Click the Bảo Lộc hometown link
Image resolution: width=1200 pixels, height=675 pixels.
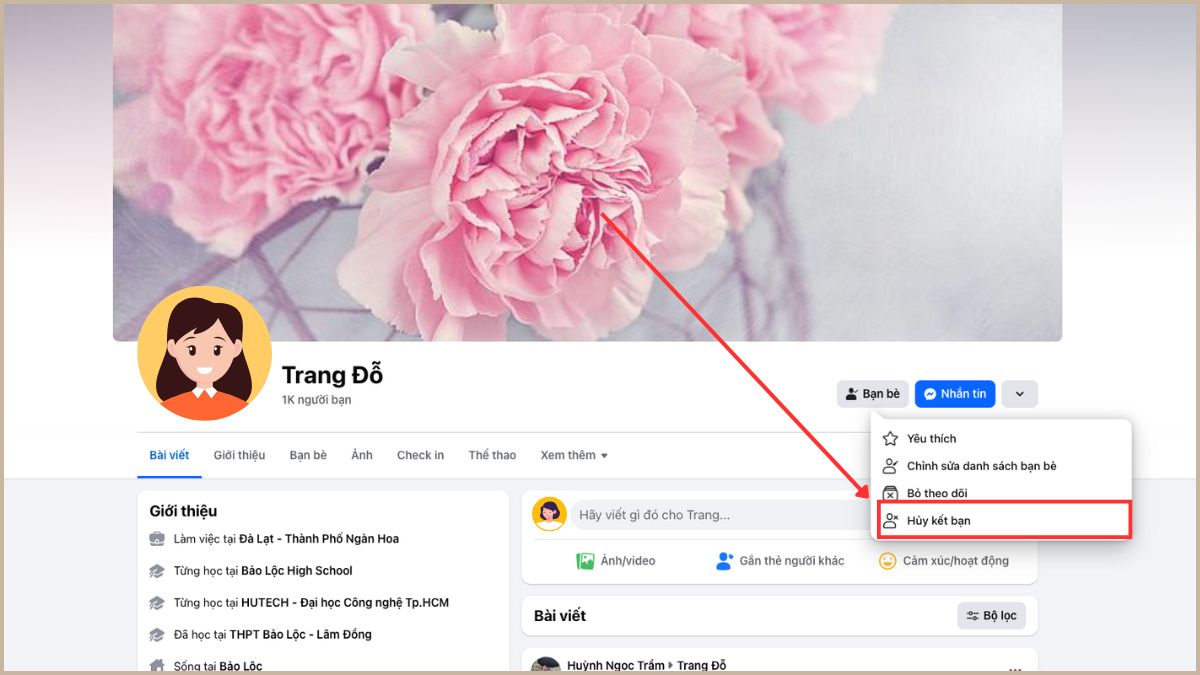(x=240, y=666)
